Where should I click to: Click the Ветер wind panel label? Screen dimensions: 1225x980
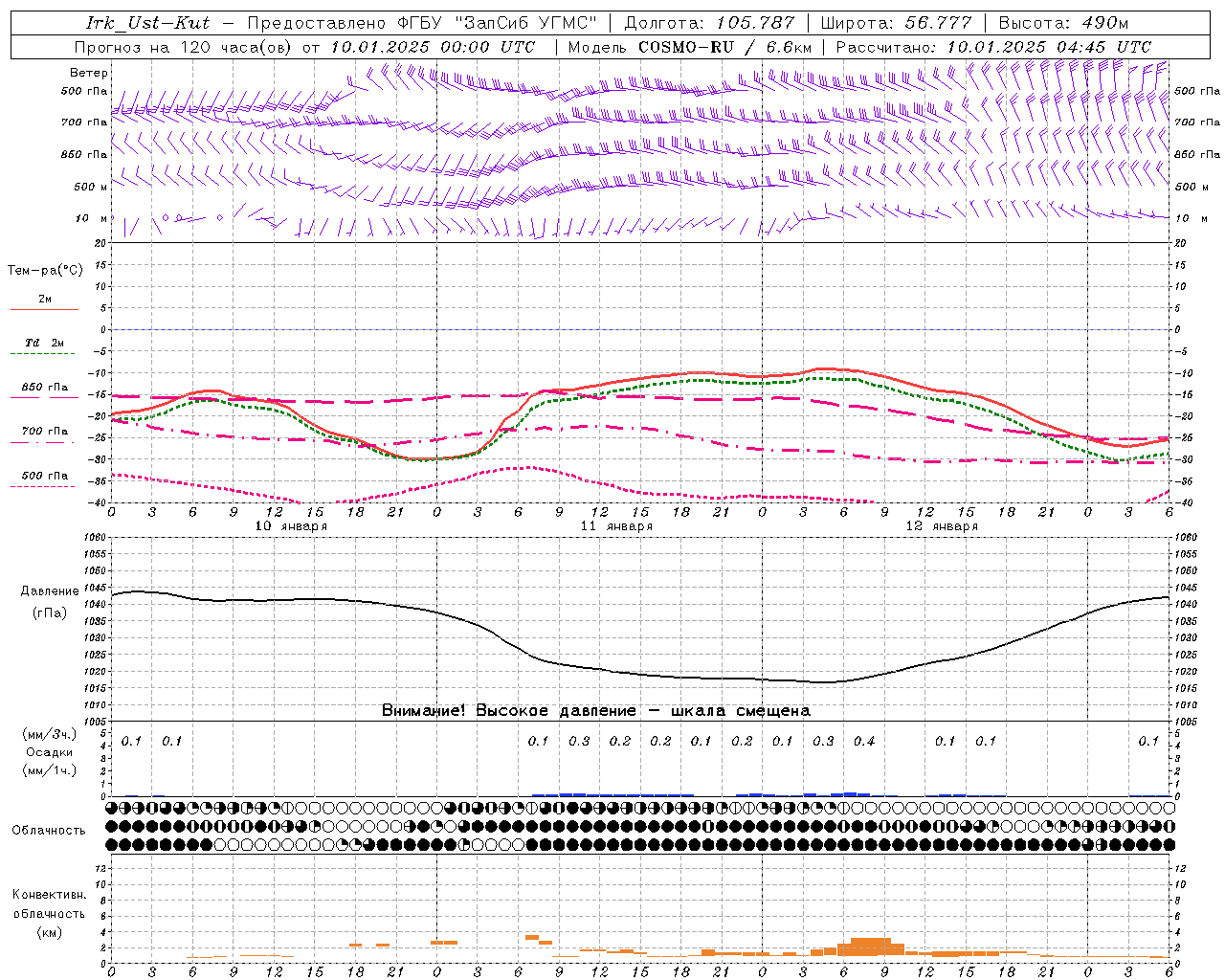point(89,73)
